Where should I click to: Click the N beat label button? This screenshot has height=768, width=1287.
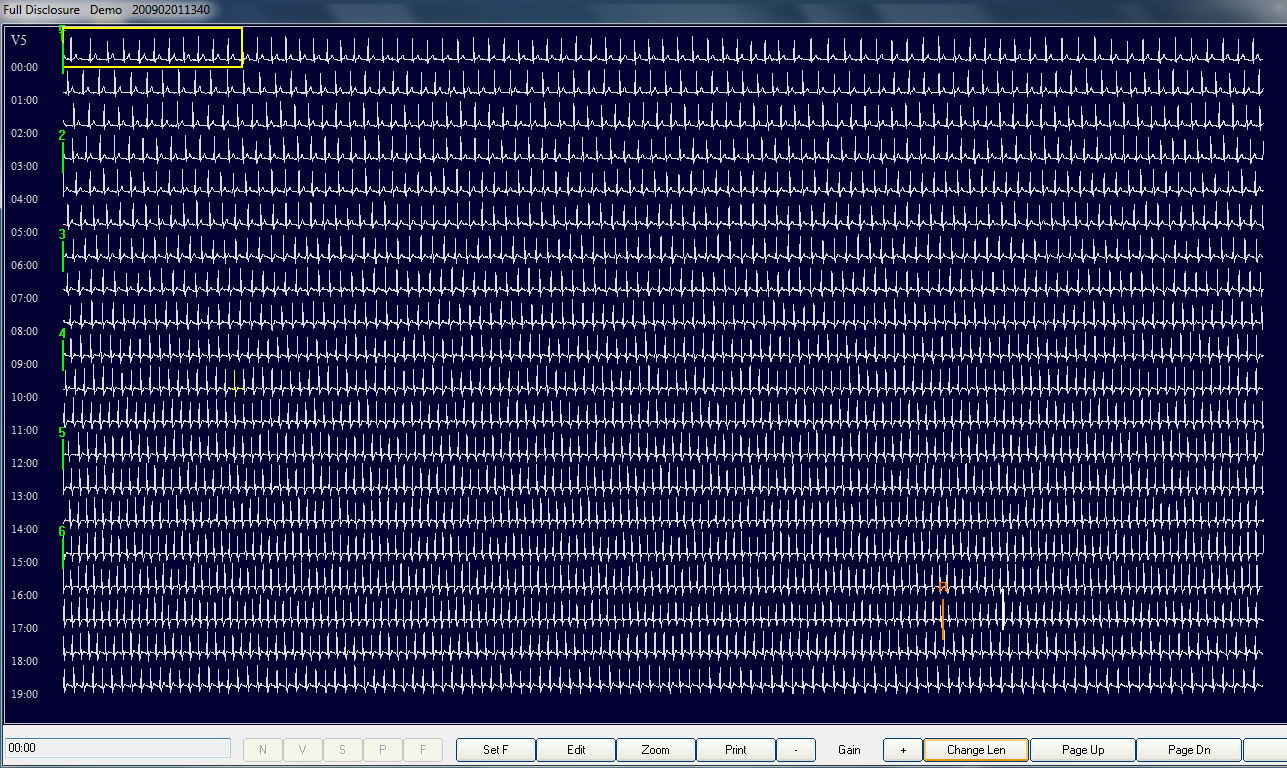tap(263, 750)
